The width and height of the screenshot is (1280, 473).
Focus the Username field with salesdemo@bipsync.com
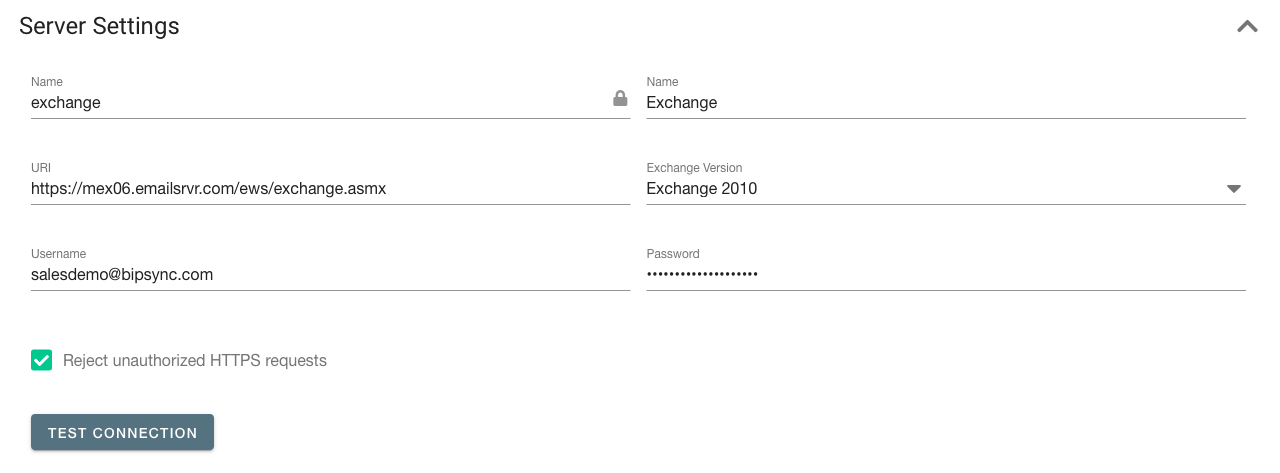pyautogui.click(x=330, y=274)
